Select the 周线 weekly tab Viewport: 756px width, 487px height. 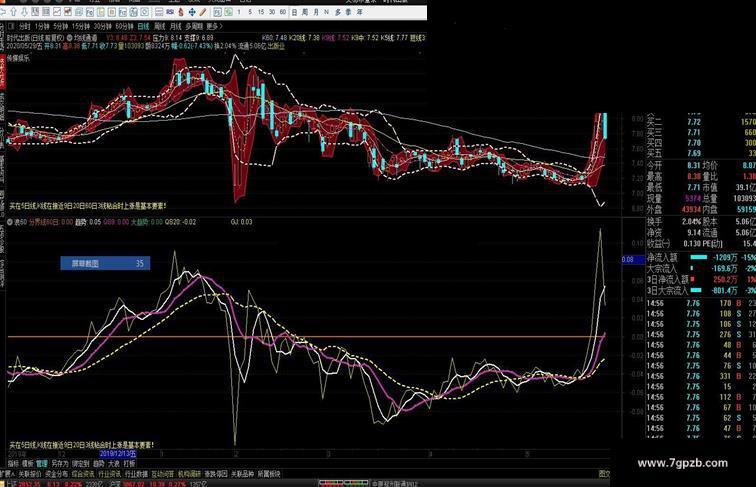[x=160, y=27]
